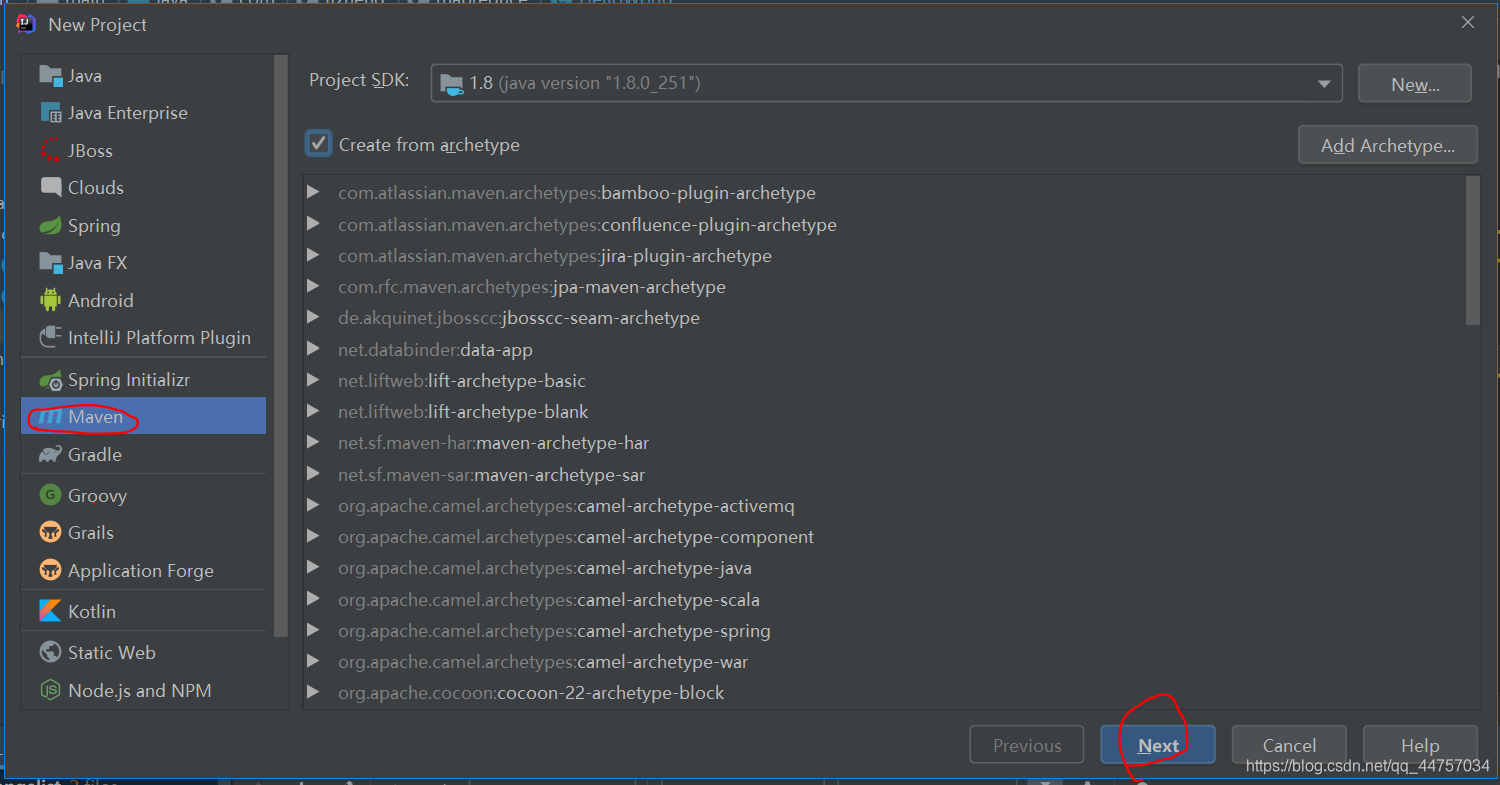Select camel-archetype-activemq archetype
Viewport: 1500px width, 785px height.
point(566,505)
